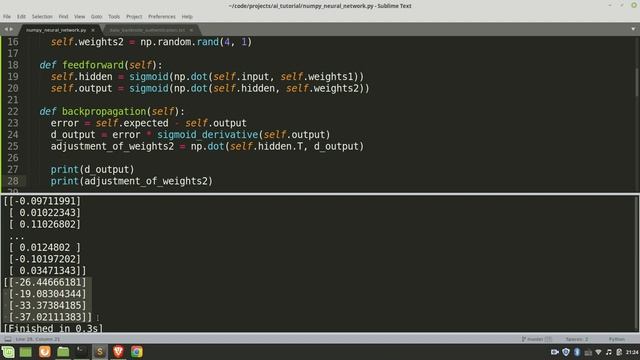Click print(d_output) on line 27
Image resolution: width=640 pixels, height=360 pixels.
coord(92,169)
